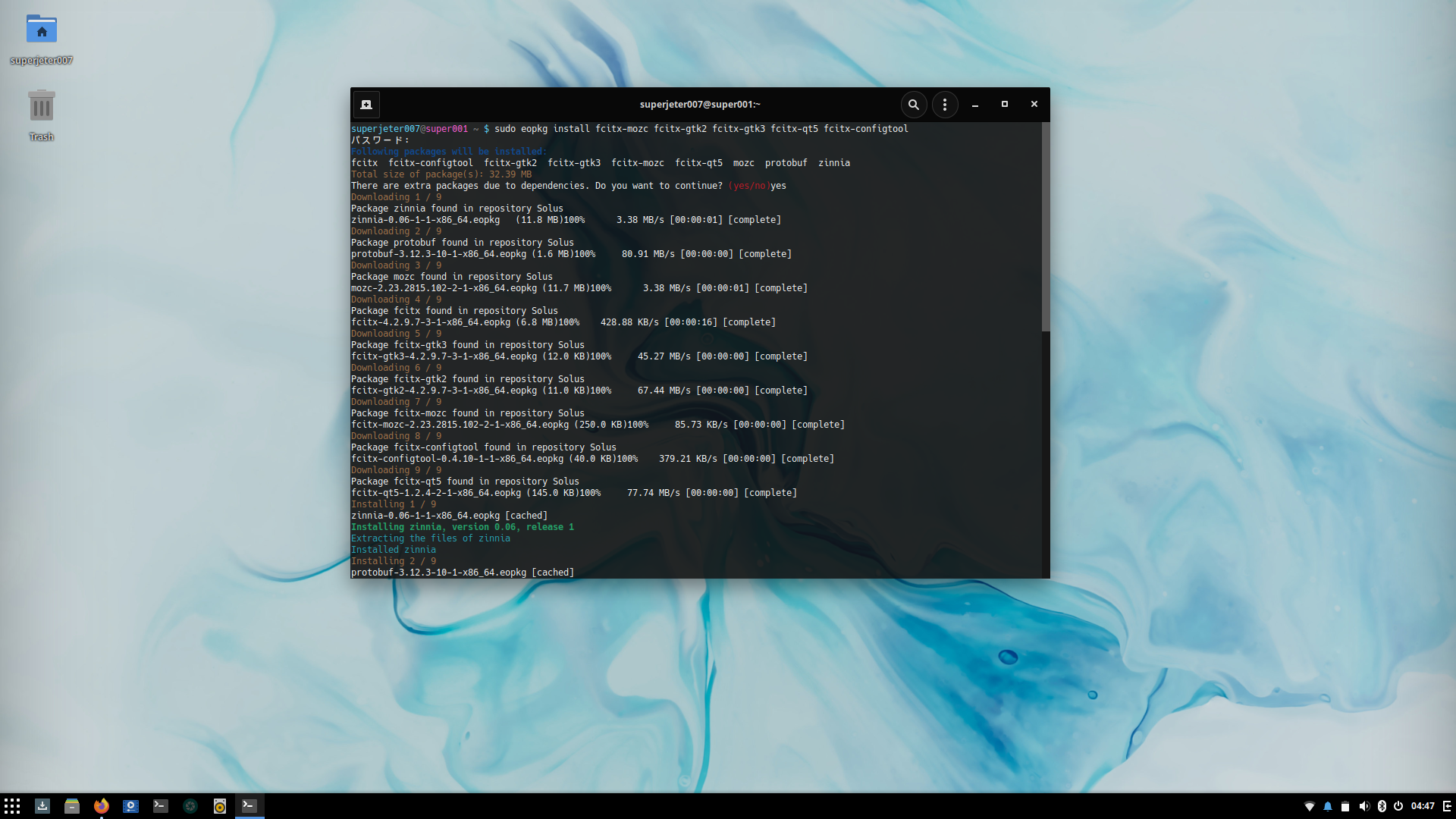Click the terminal vertical scrollbar
This screenshot has height=819, width=1456.
point(1046,227)
